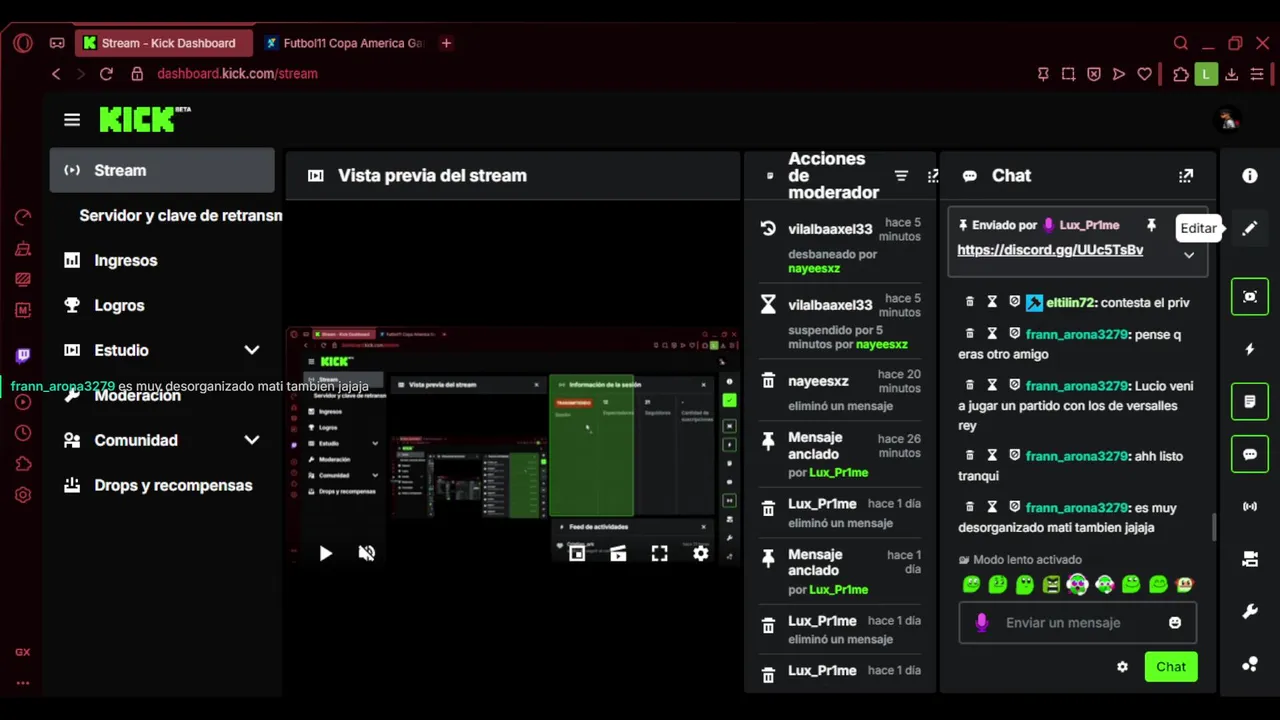The image size is (1280, 720).
Task: Open Opera easy setup sliders icon
Action: [x=1257, y=74]
